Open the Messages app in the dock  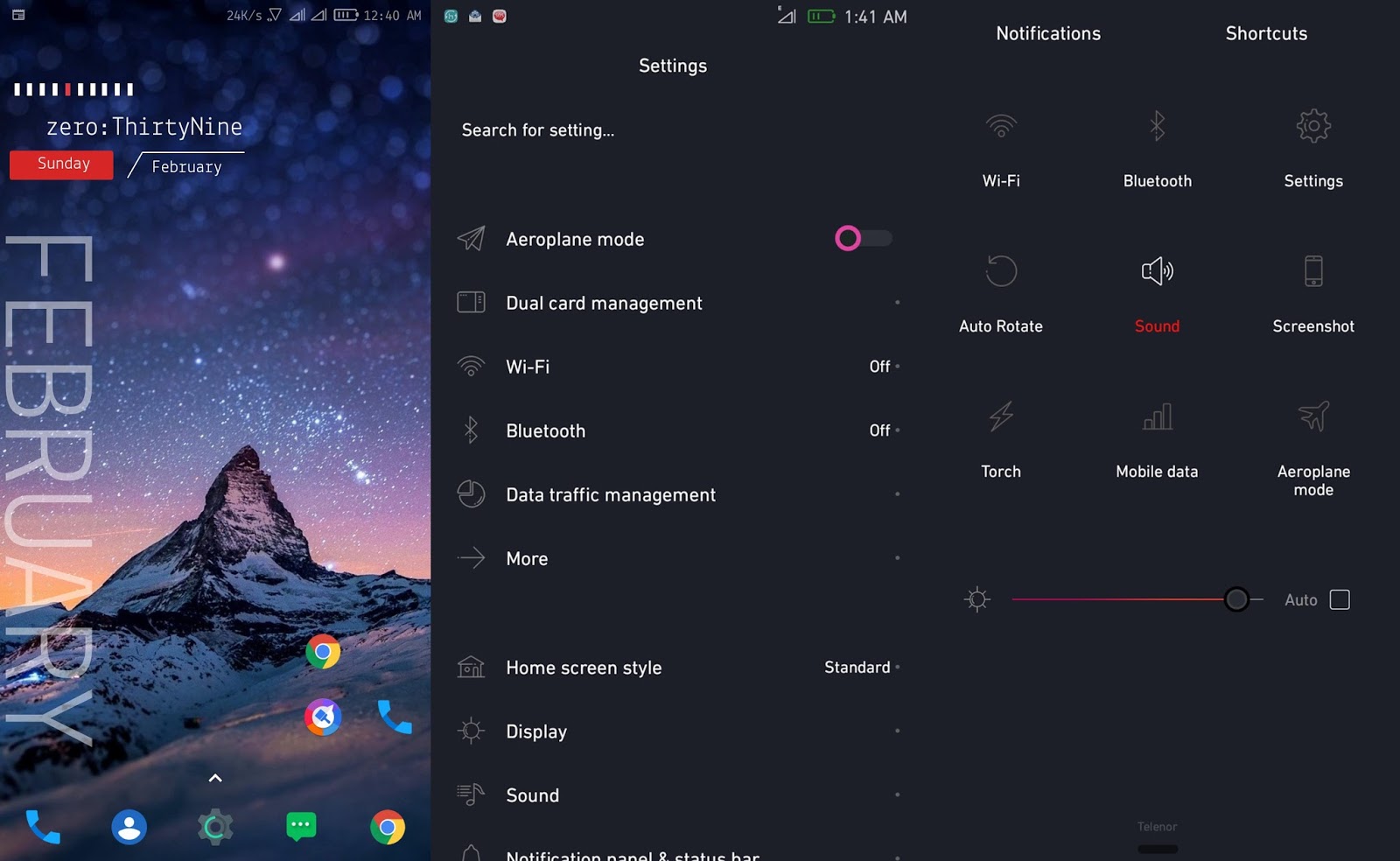[301, 827]
